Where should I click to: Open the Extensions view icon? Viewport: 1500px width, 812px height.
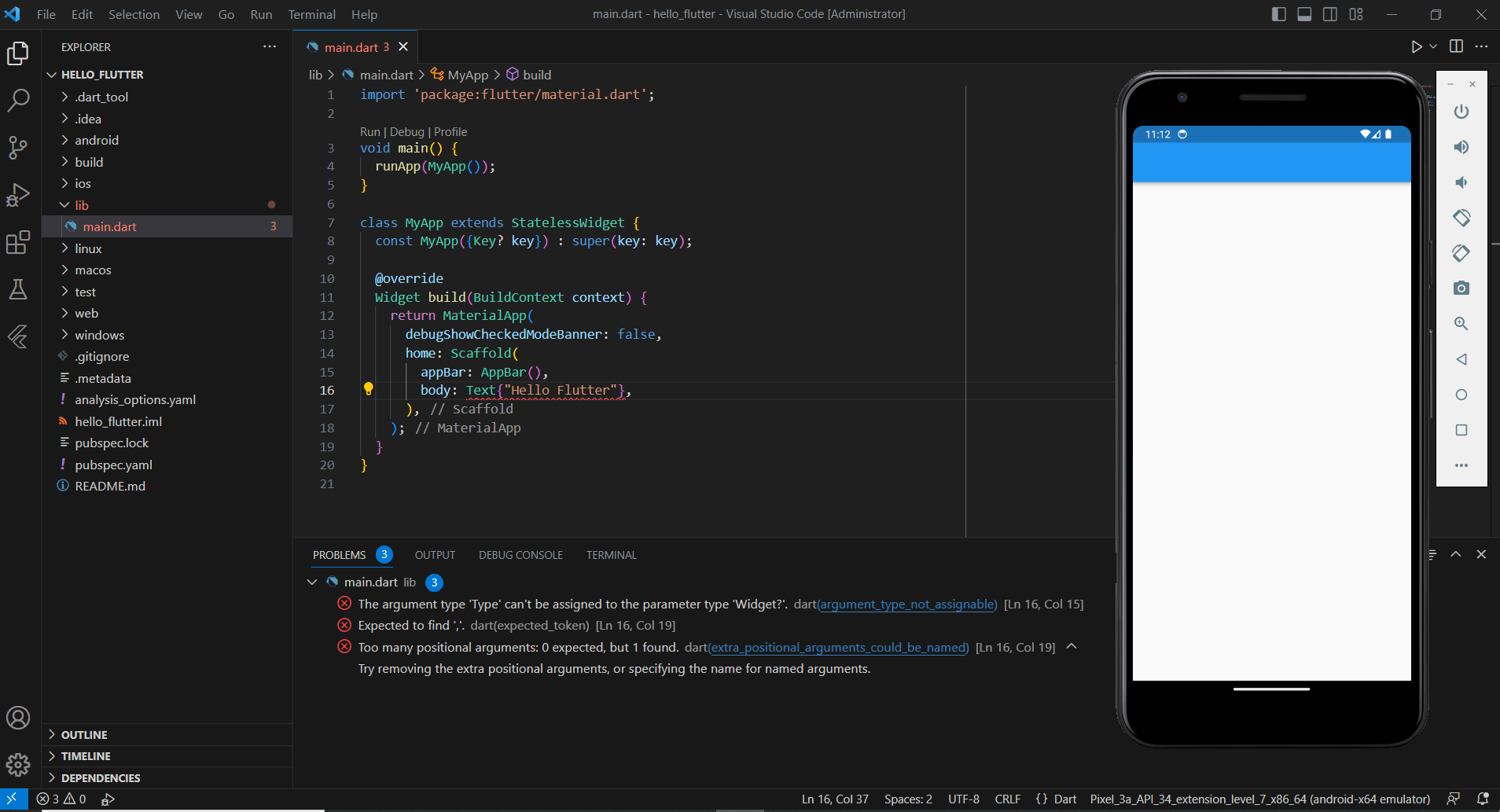[x=18, y=243]
